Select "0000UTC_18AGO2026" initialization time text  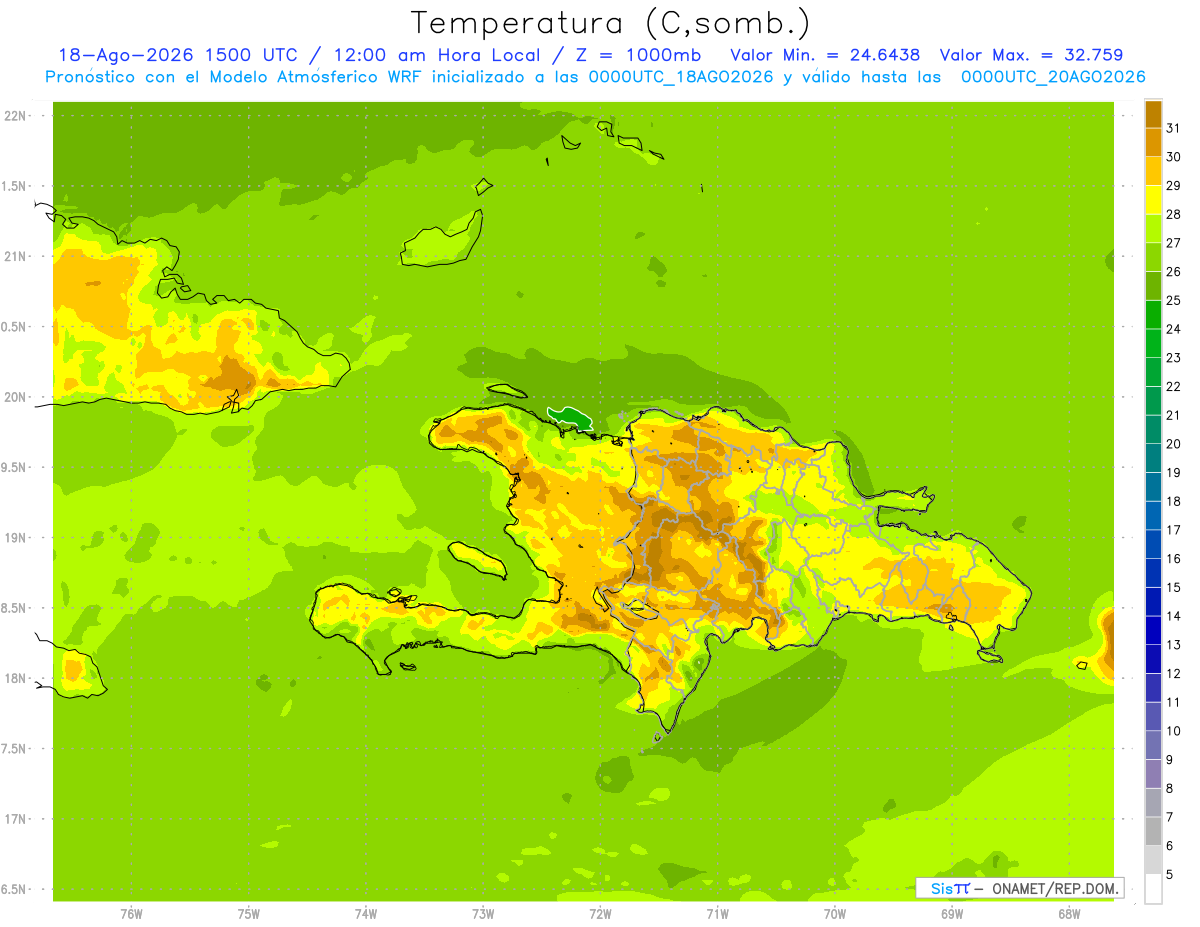[681, 77]
